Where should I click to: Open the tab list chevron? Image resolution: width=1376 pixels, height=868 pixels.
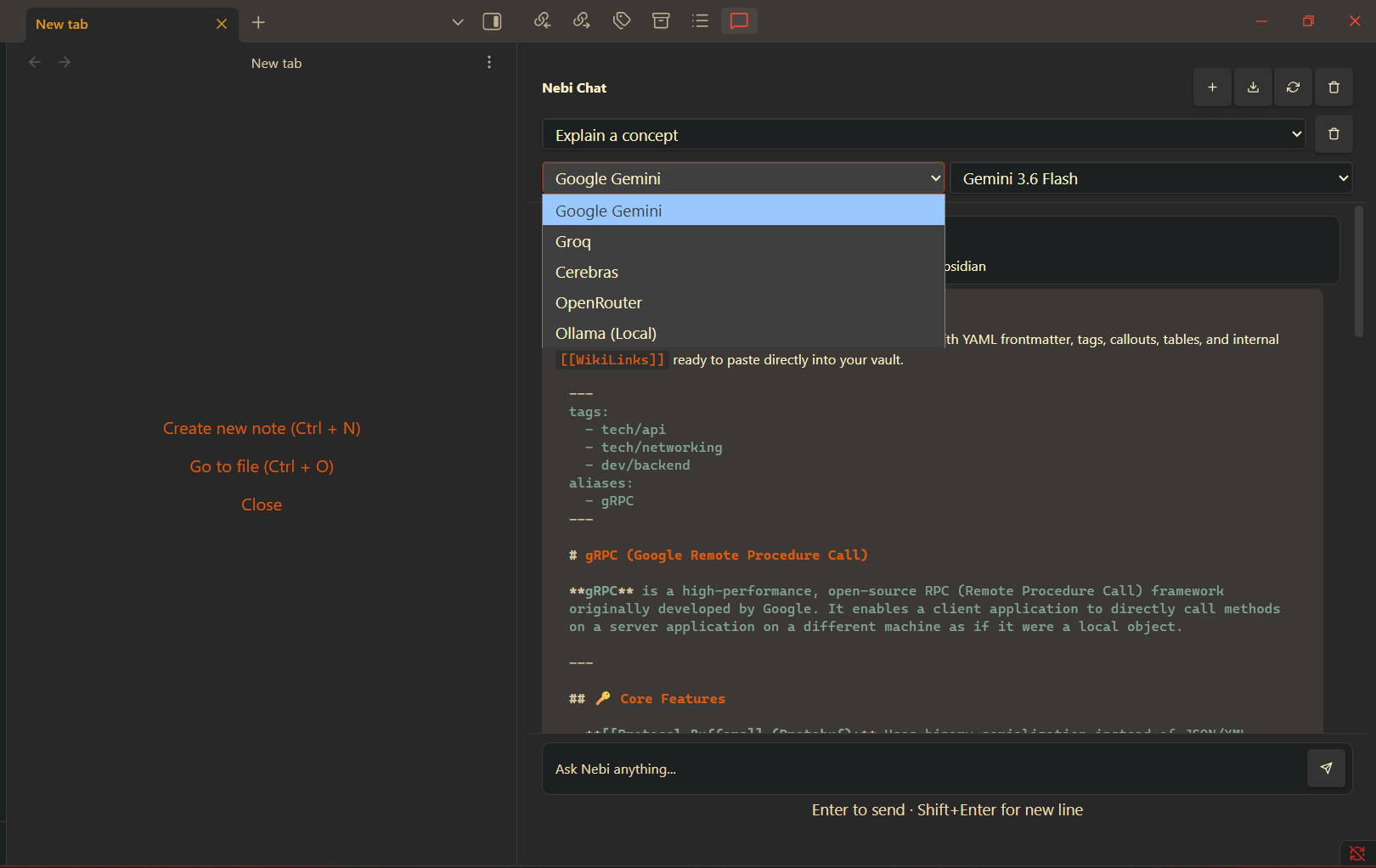[x=458, y=22]
